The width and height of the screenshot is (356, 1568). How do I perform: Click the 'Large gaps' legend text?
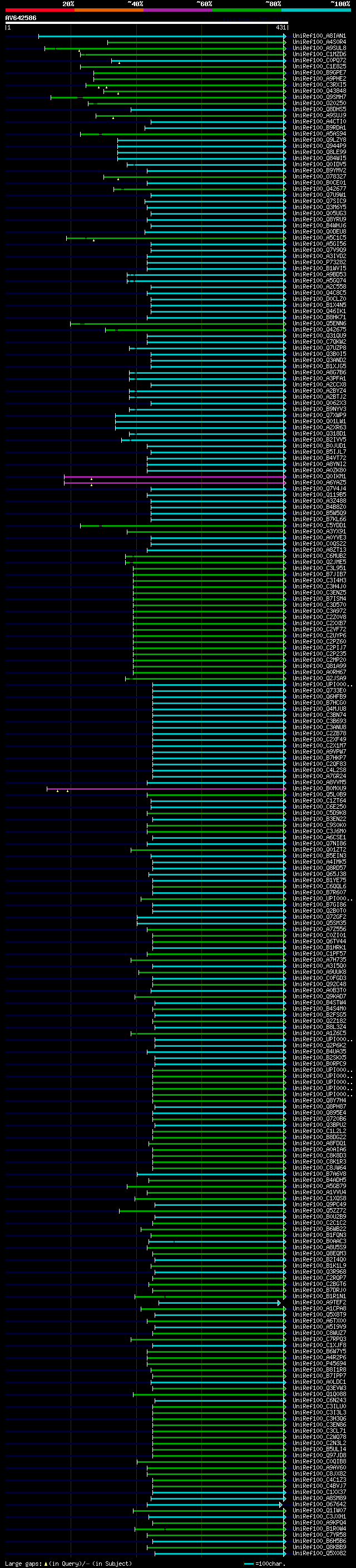23,1564
